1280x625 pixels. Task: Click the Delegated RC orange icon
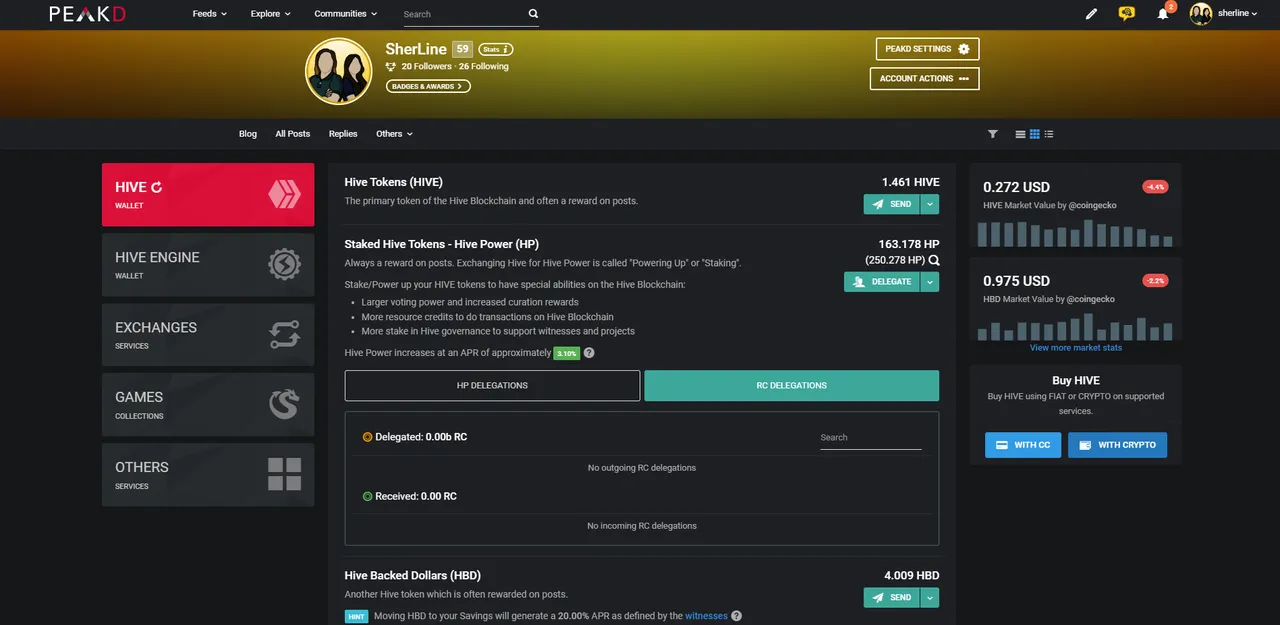(x=367, y=437)
